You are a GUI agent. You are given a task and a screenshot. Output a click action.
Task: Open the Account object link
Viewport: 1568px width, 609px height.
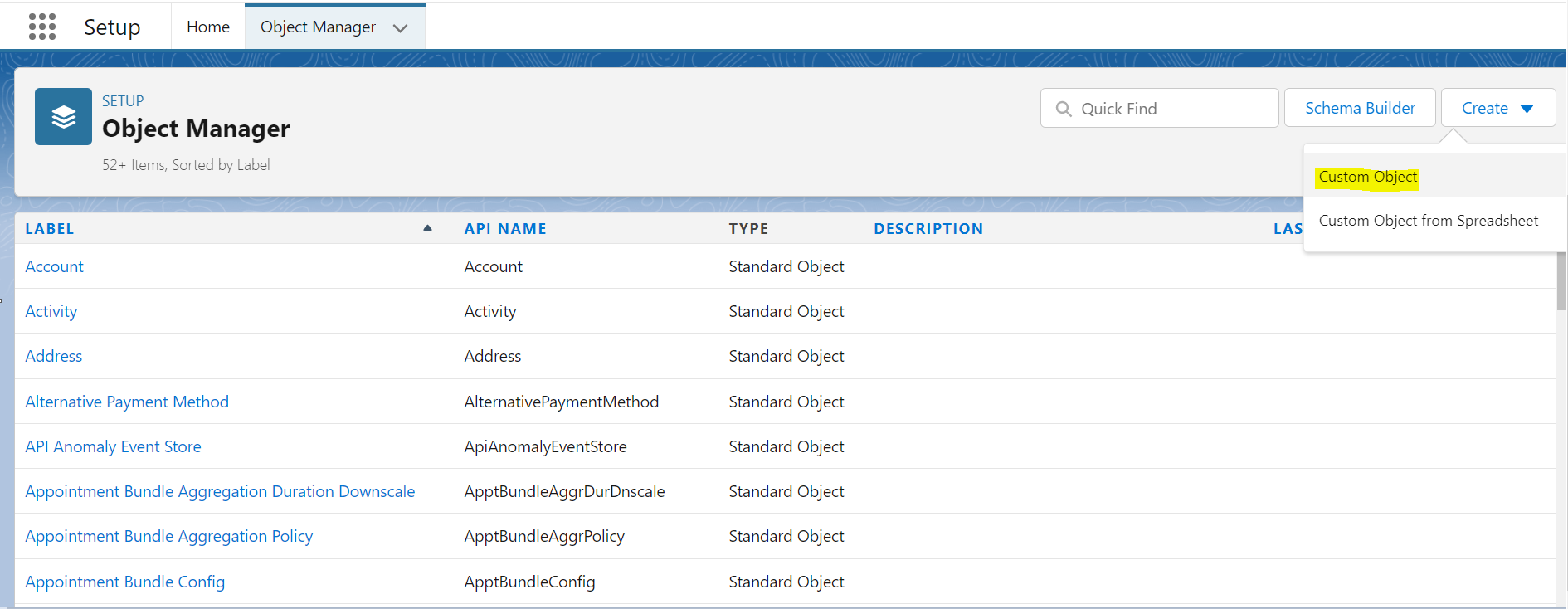coord(54,266)
